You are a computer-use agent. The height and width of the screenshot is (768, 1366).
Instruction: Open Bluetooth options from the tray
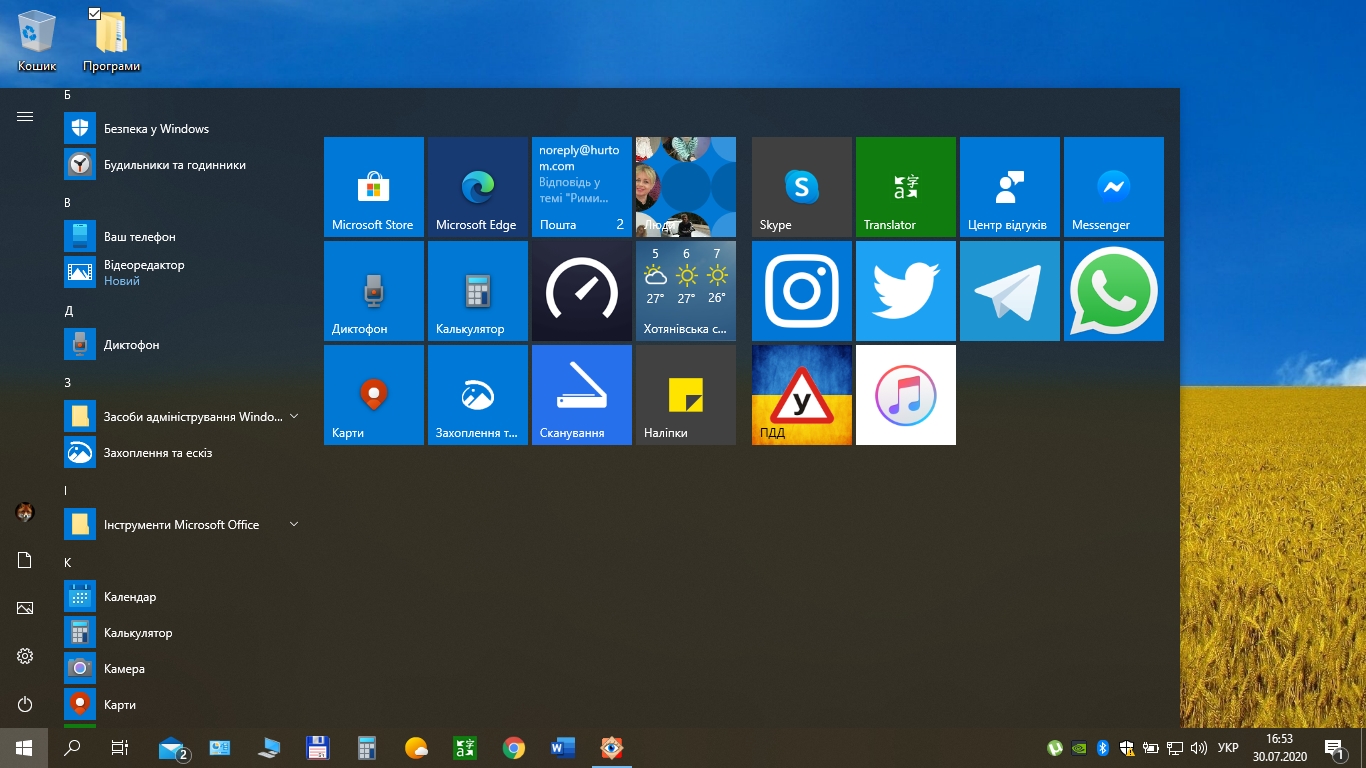[x=1102, y=747]
